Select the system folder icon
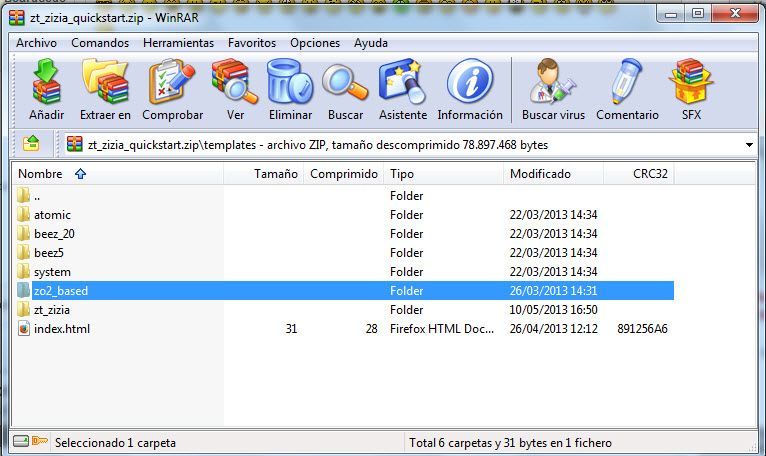Image resolution: width=766 pixels, height=456 pixels. pyautogui.click(x=23, y=271)
